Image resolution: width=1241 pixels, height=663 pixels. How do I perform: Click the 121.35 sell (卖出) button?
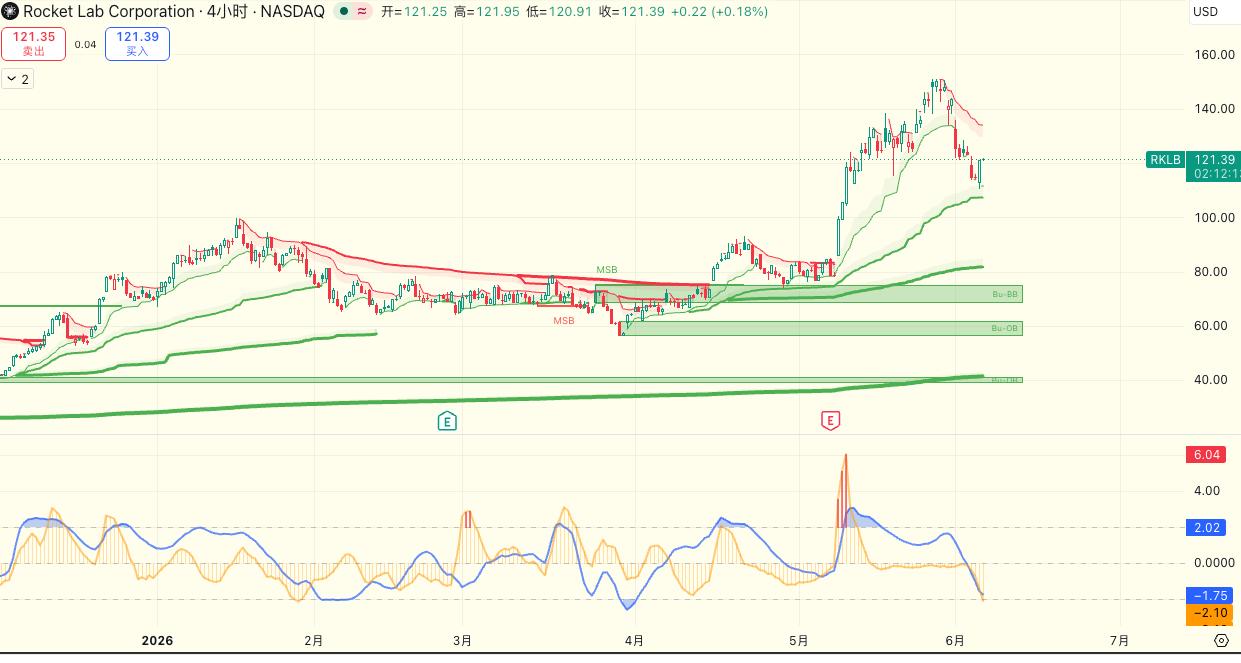point(34,44)
